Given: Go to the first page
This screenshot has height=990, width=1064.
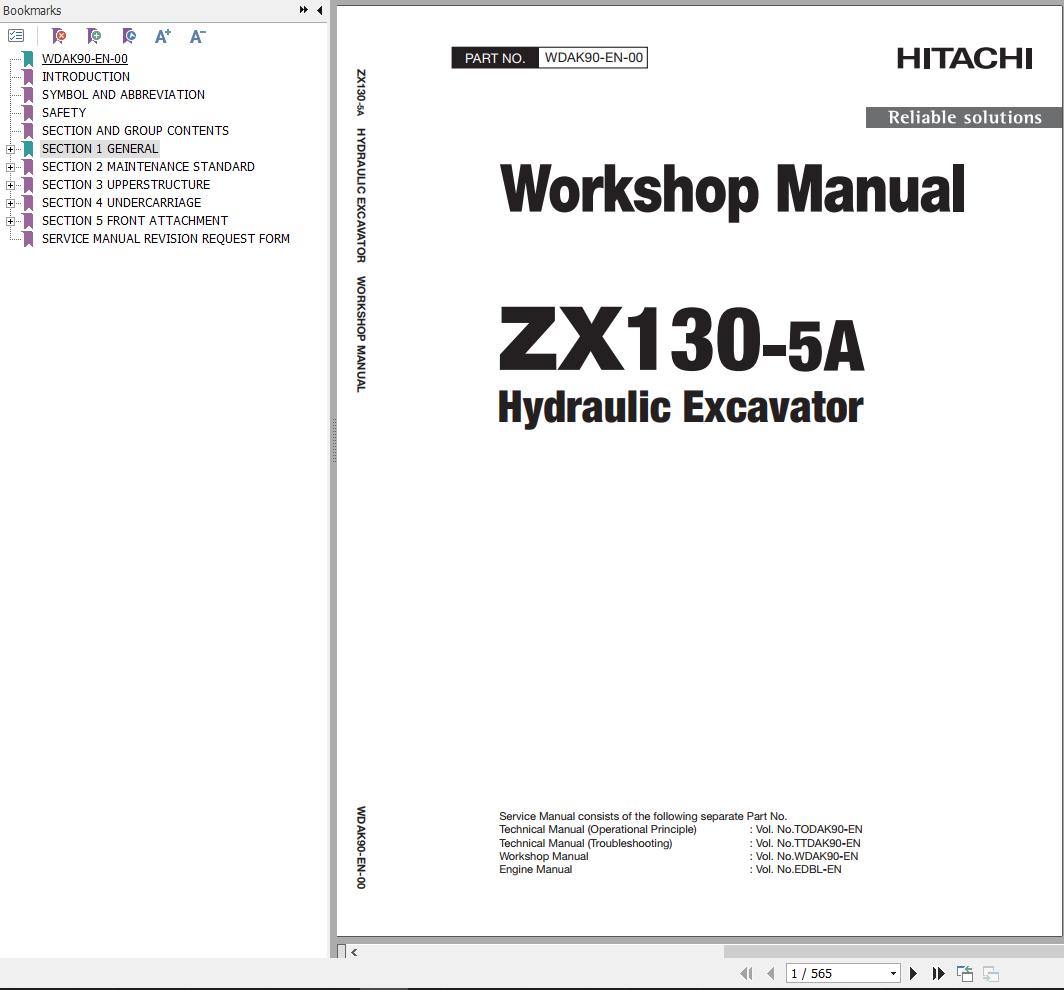Looking at the screenshot, I should coord(746,974).
